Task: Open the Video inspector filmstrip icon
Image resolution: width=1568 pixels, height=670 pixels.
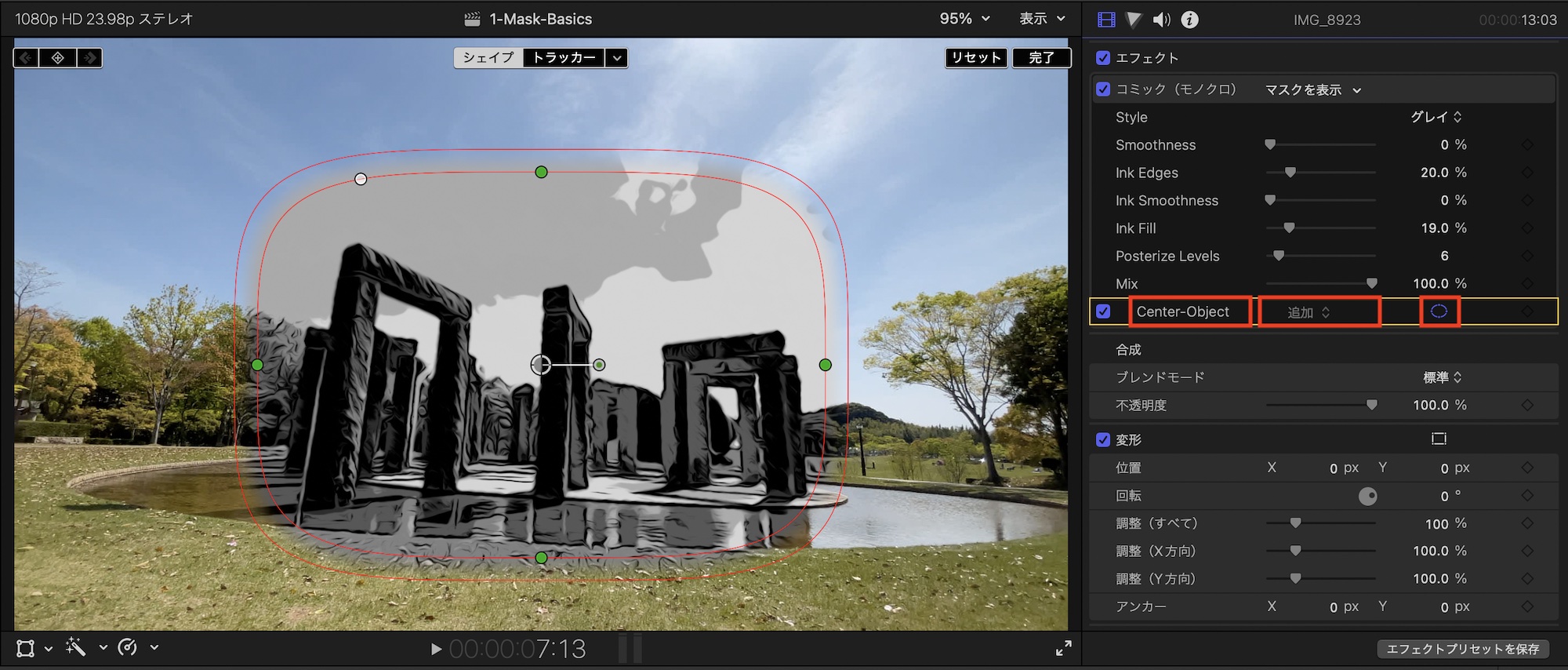Action: click(1106, 20)
